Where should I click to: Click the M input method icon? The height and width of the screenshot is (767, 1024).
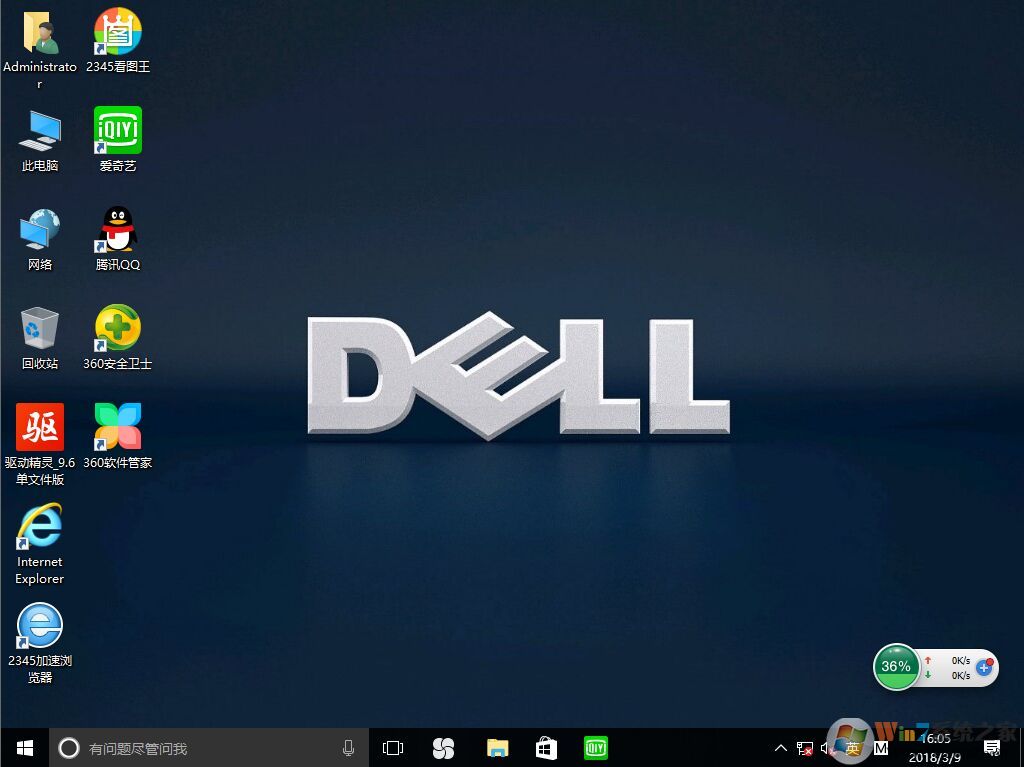[x=881, y=748]
